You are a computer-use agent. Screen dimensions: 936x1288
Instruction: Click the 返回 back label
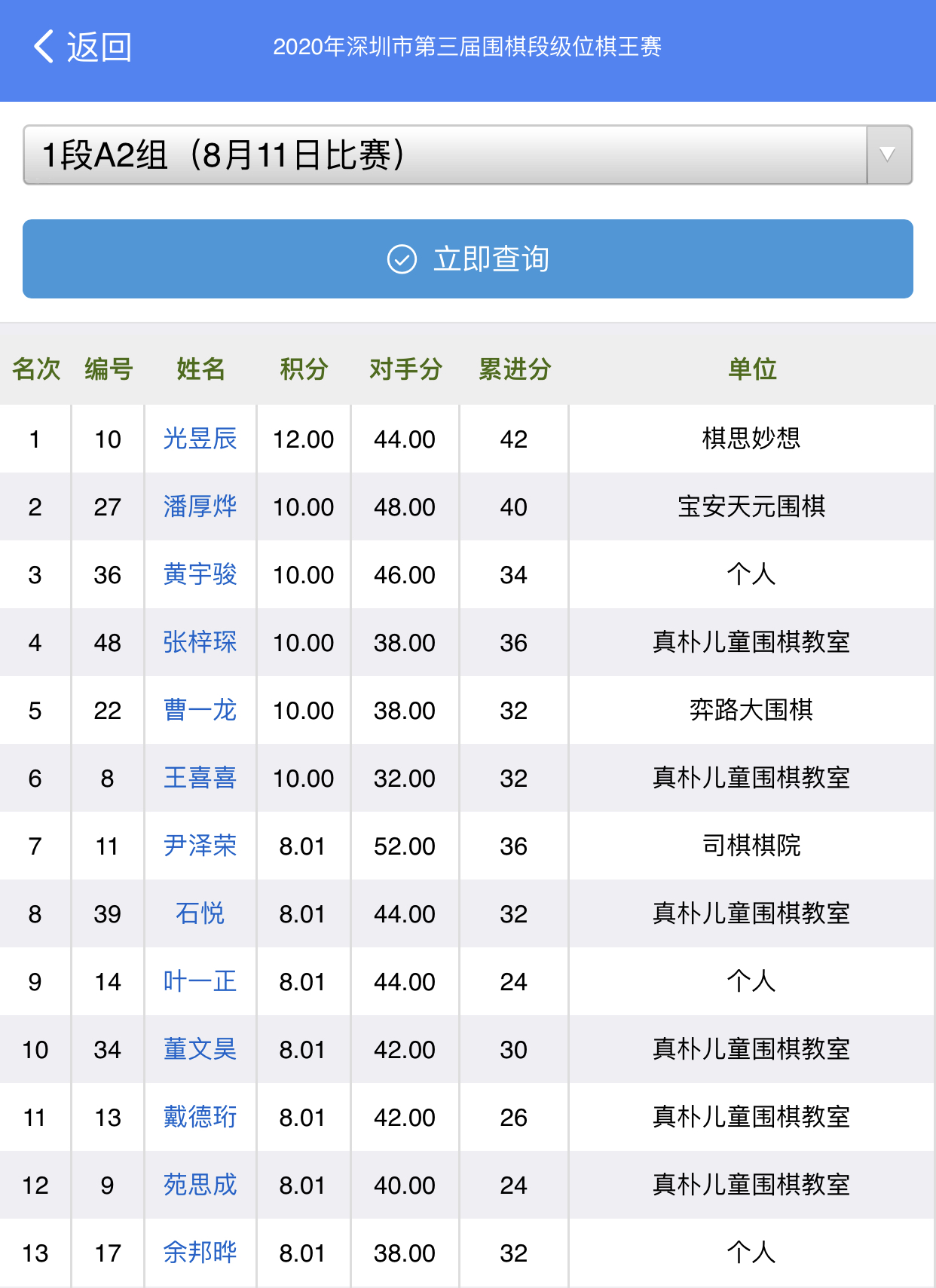coord(99,47)
